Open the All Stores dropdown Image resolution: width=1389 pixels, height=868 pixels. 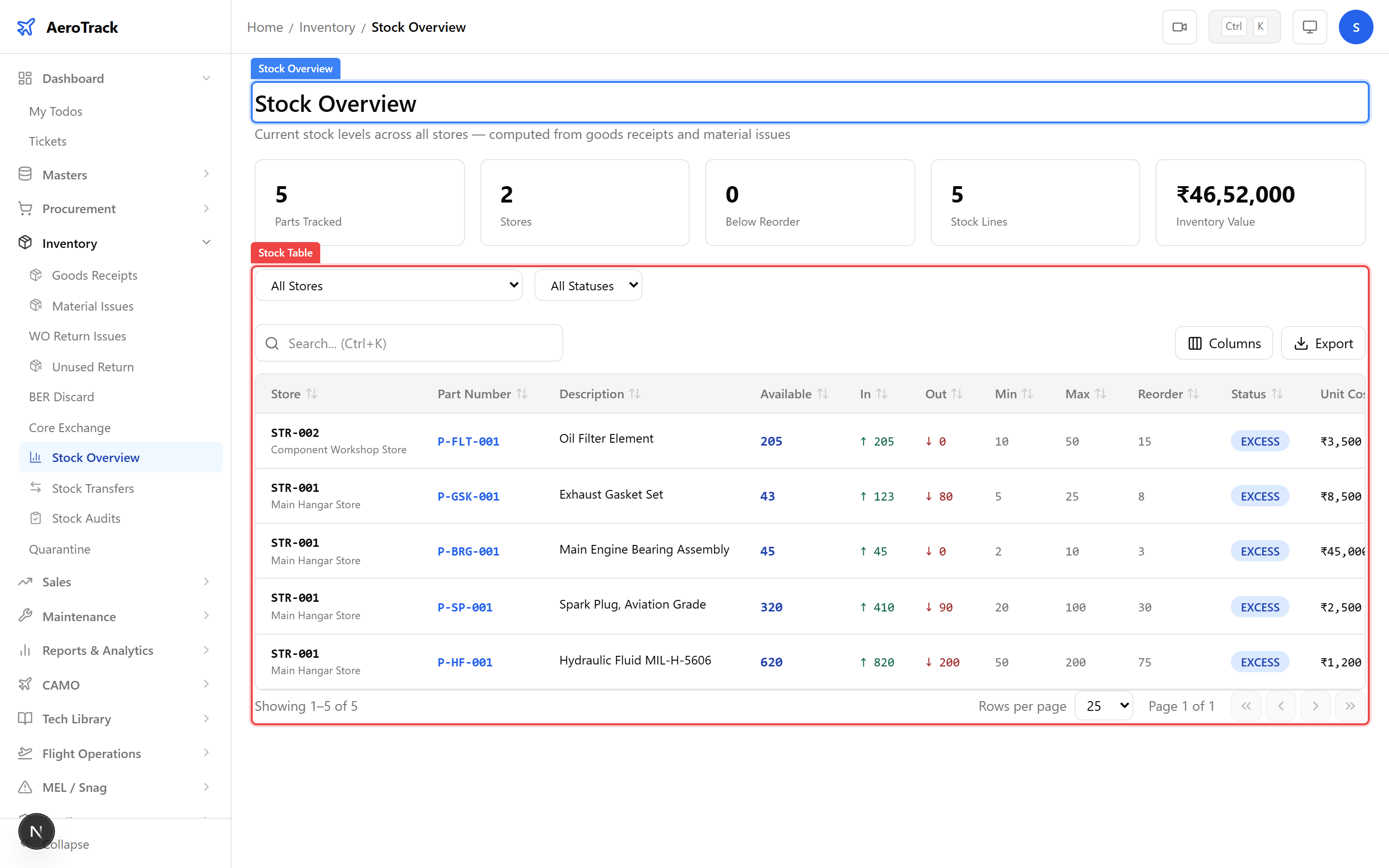(x=390, y=285)
